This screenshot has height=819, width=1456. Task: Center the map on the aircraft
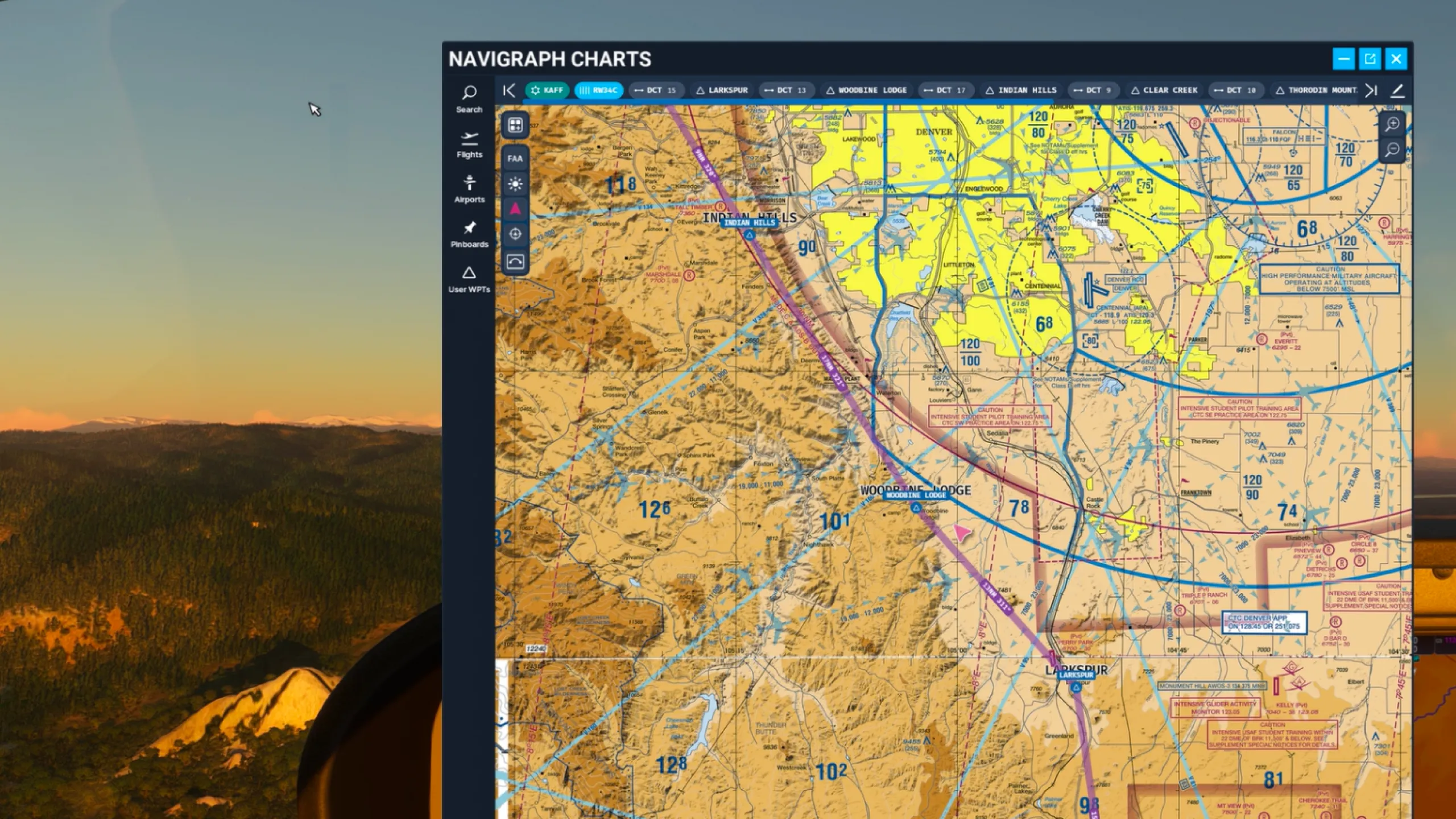click(x=515, y=234)
